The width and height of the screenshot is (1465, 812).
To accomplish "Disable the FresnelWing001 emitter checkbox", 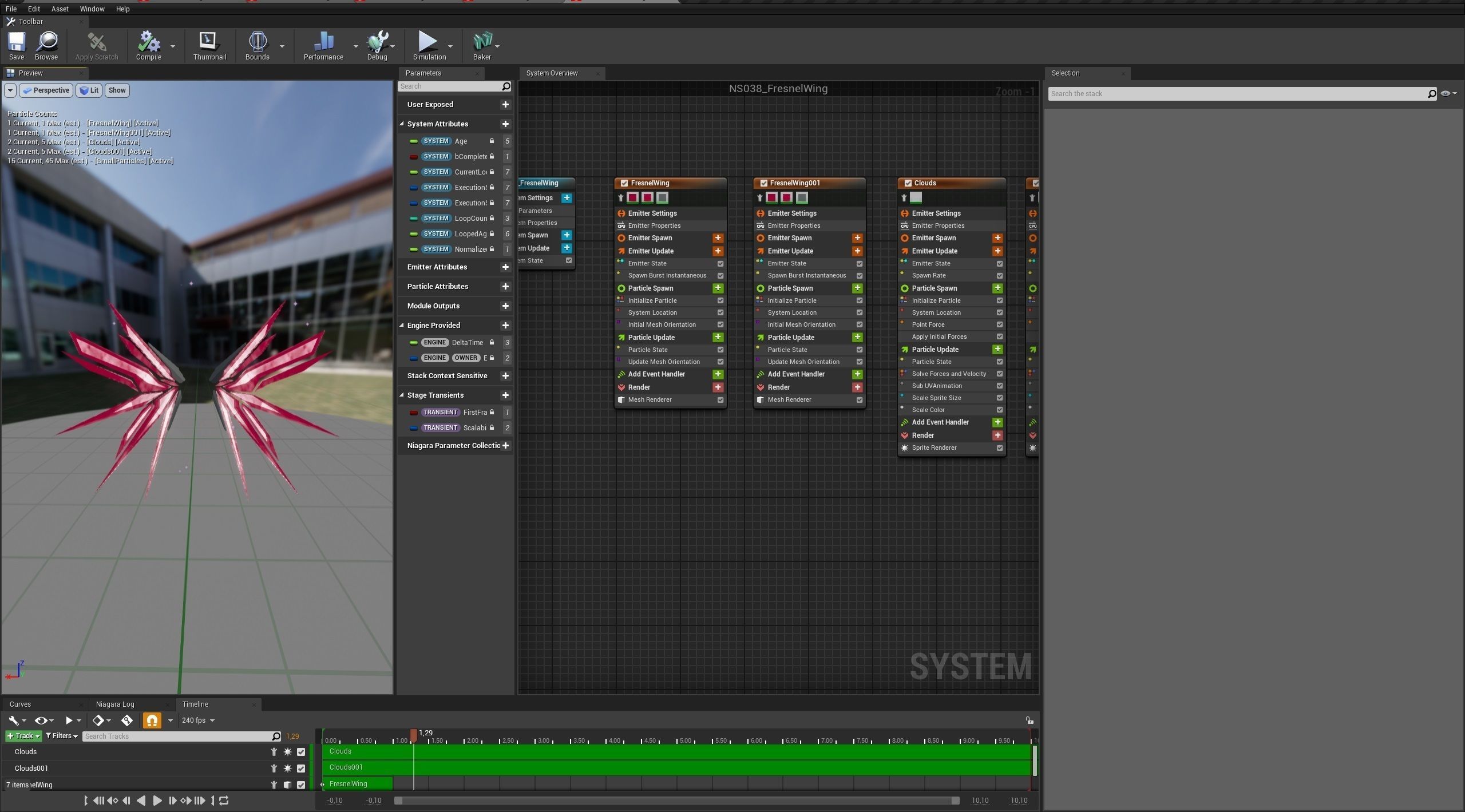I will pos(763,183).
